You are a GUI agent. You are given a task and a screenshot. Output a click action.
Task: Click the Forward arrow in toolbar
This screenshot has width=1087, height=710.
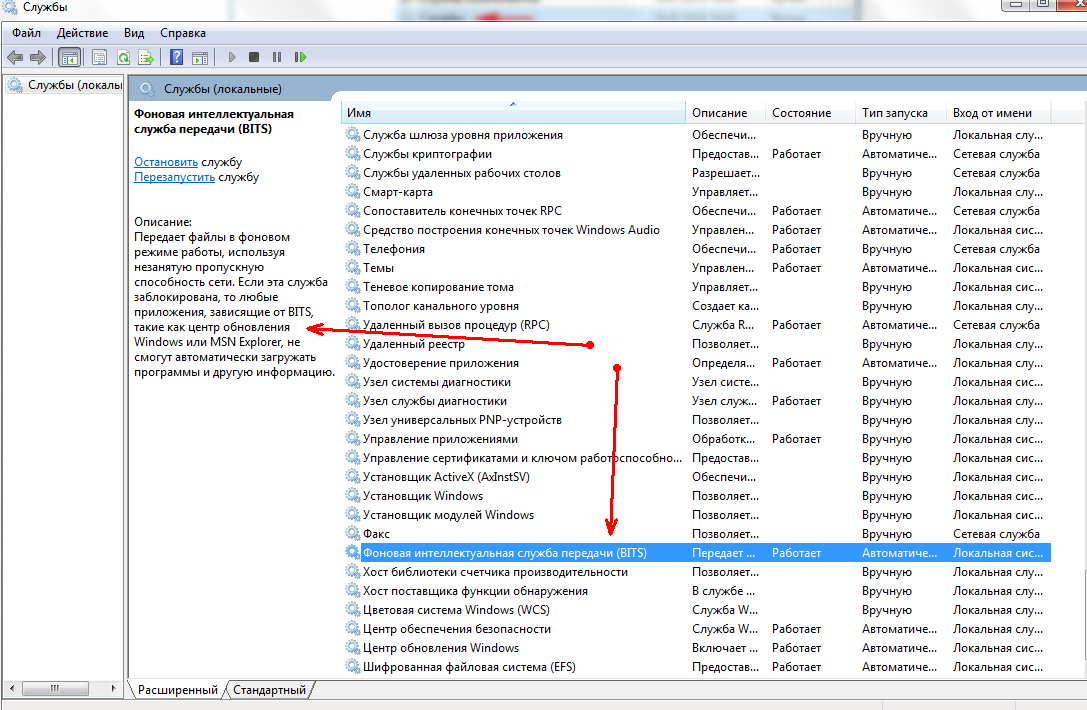[x=38, y=58]
